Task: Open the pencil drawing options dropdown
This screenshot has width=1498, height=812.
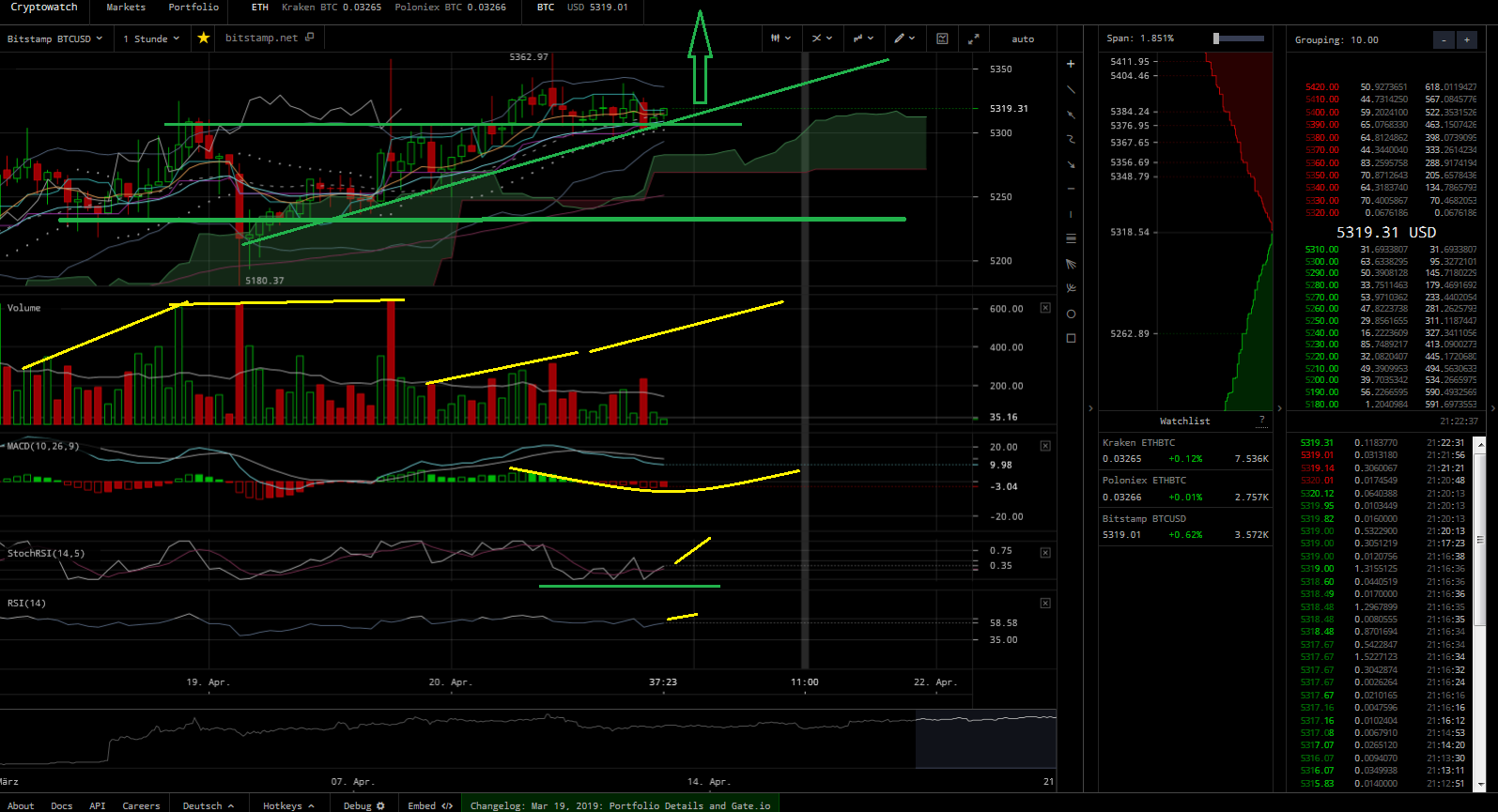Action: 904,38
